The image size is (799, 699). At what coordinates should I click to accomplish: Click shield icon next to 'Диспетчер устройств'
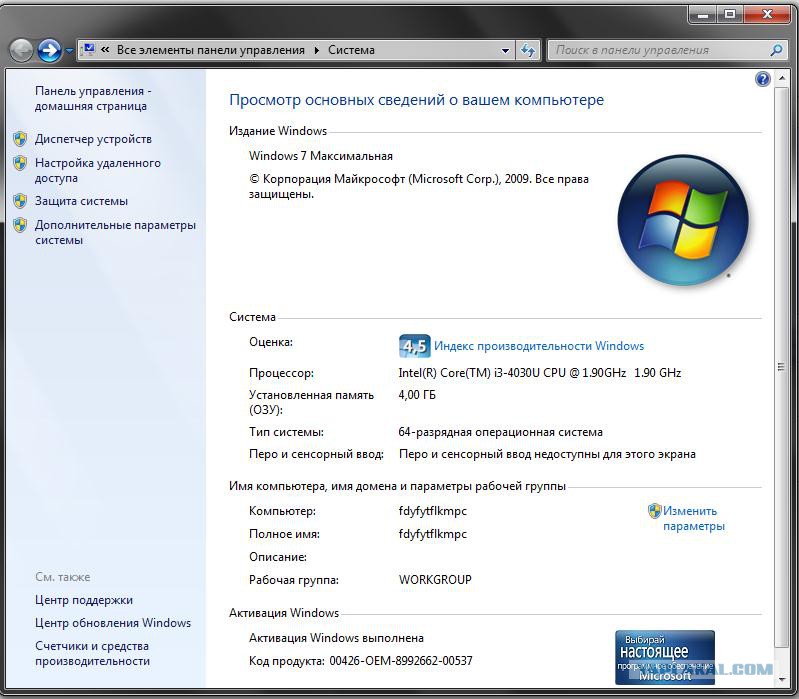pyautogui.click(x=20, y=139)
